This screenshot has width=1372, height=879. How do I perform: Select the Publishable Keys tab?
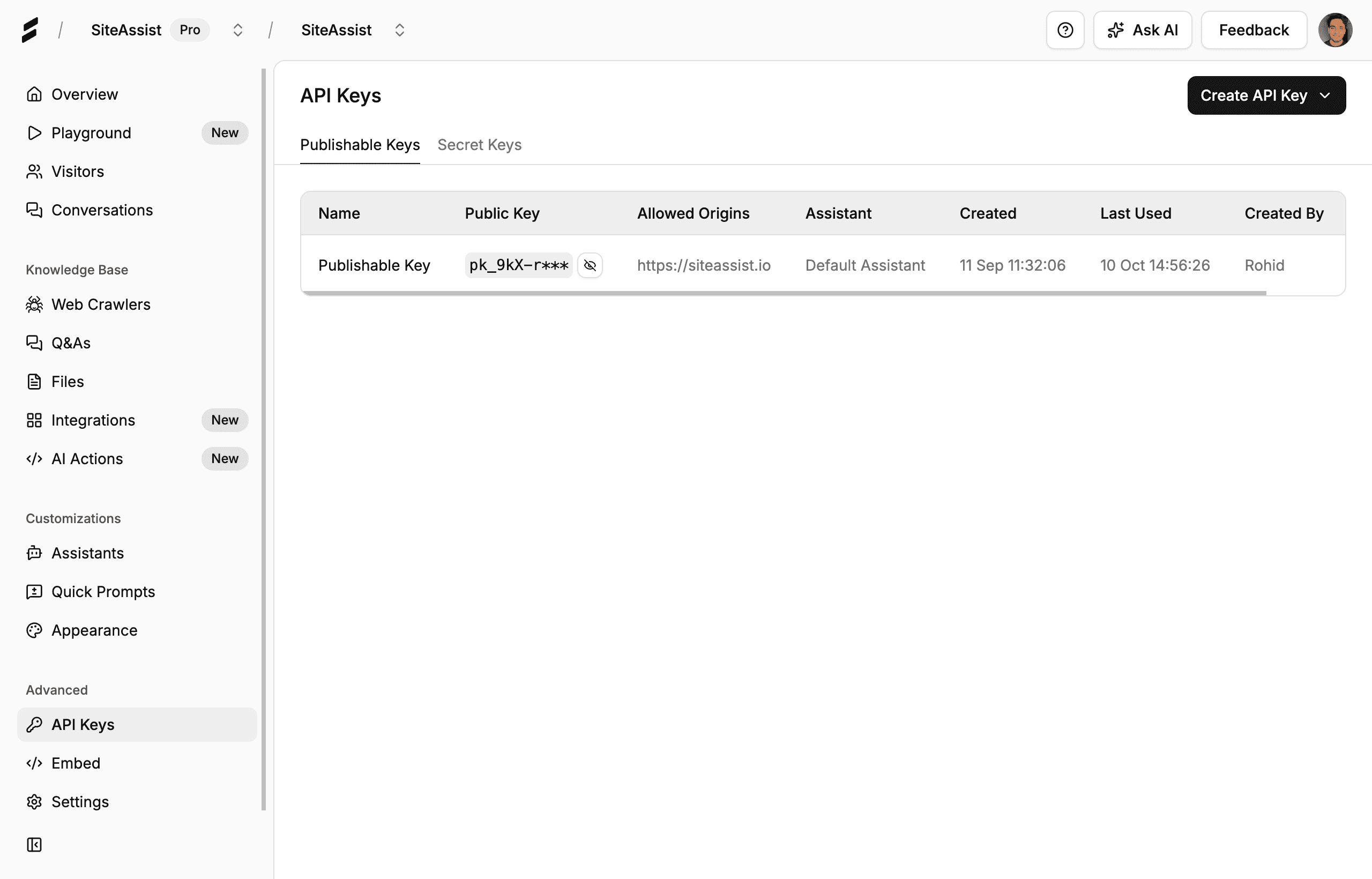(360, 145)
